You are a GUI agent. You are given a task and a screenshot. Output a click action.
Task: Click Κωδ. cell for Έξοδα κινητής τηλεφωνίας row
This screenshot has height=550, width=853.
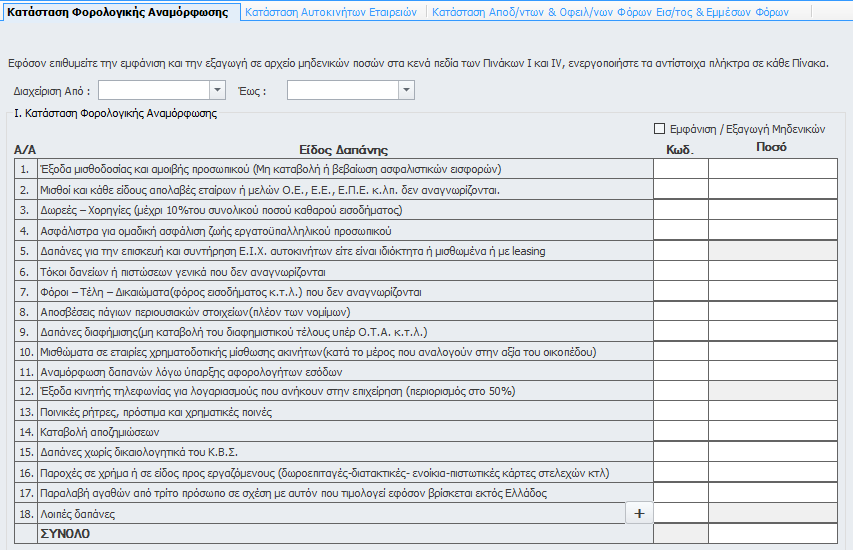(681, 391)
